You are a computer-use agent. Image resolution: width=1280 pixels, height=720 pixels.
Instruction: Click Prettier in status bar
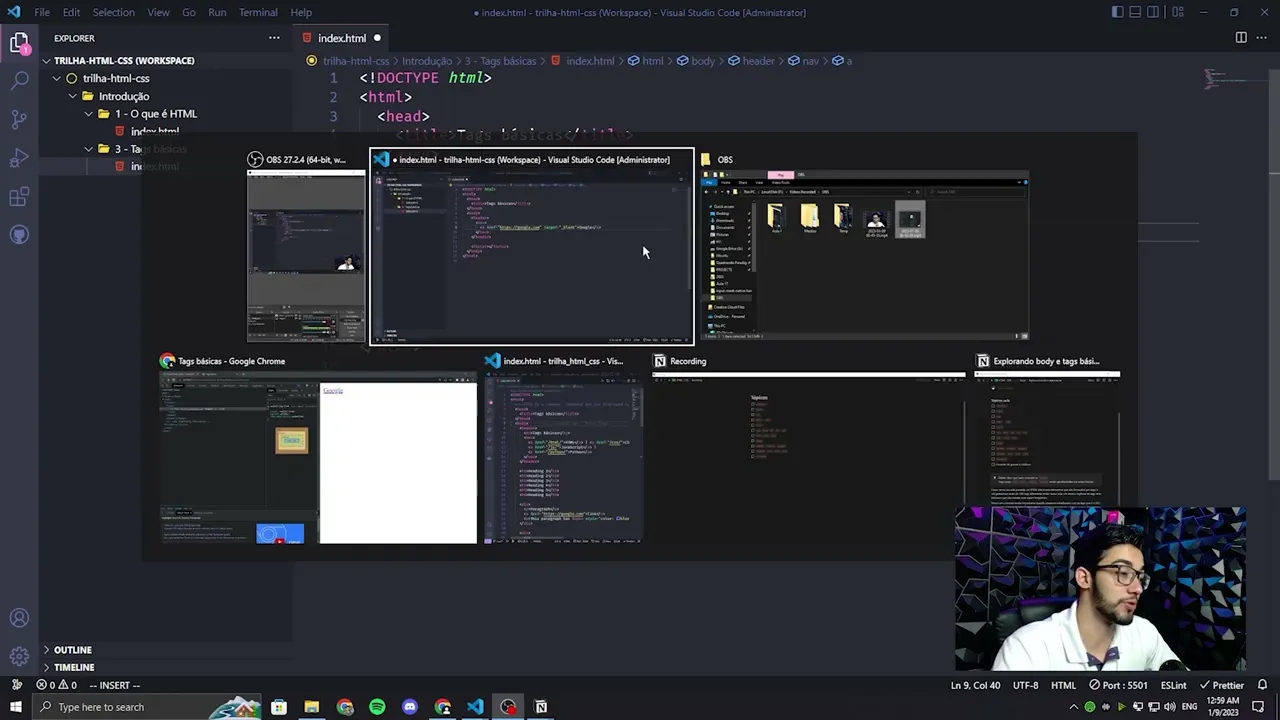[x=1220, y=685]
